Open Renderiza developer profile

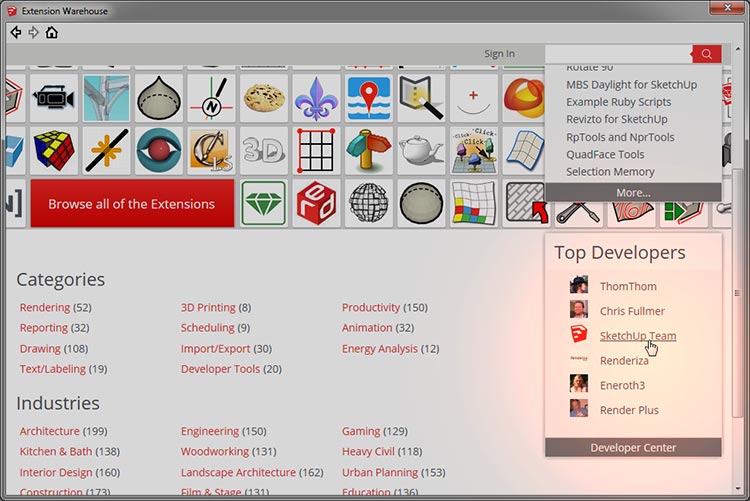[624, 361]
